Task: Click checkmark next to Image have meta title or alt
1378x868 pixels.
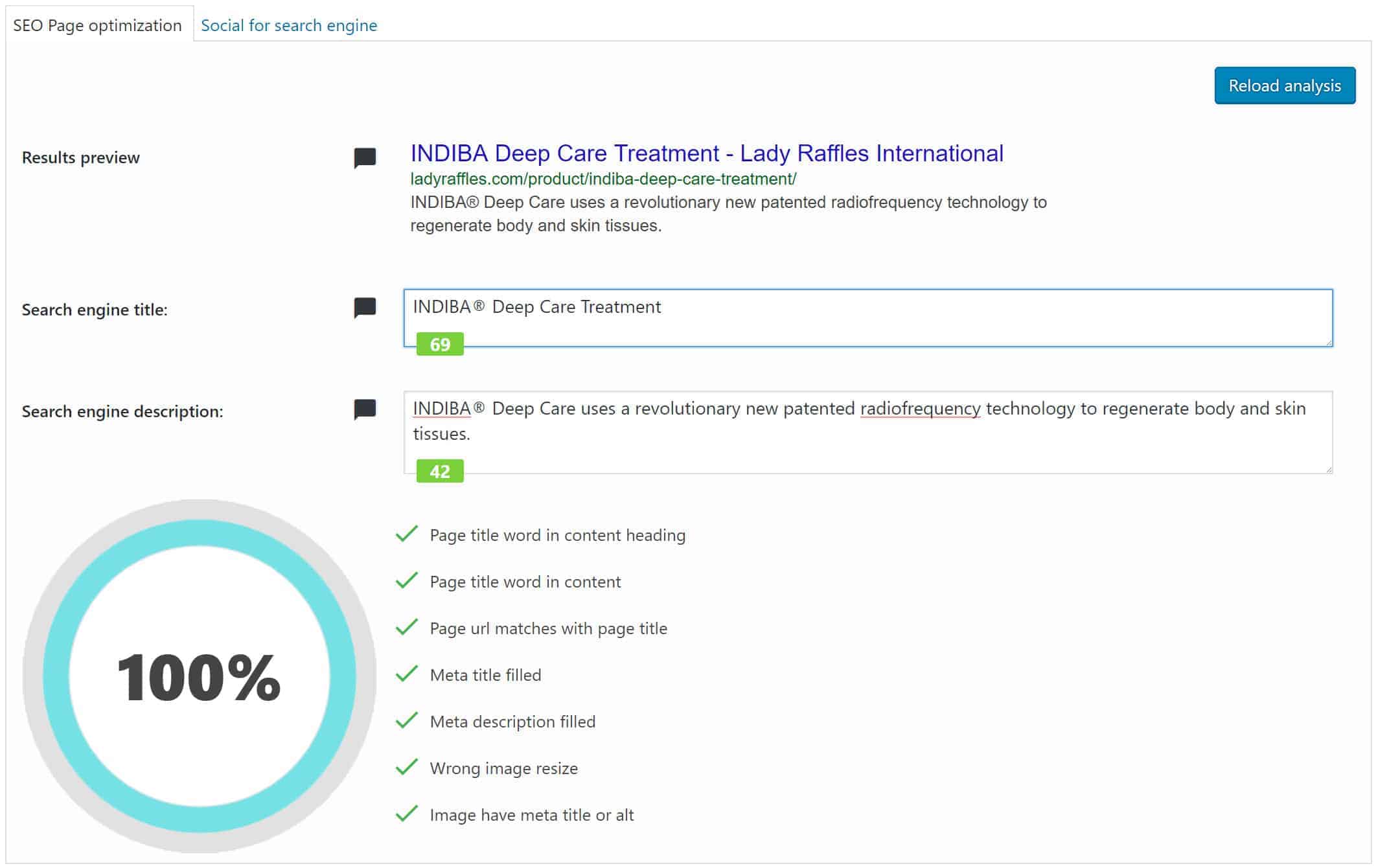Action: click(x=407, y=814)
